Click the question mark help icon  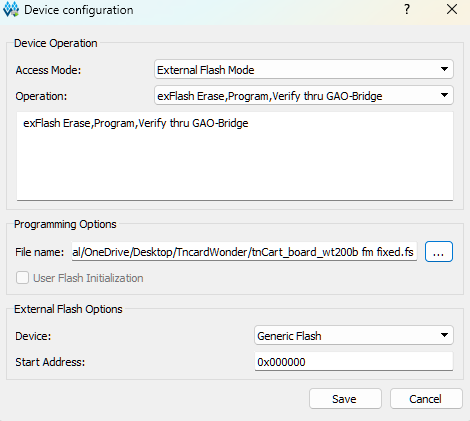pyautogui.click(x=407, y=9)
